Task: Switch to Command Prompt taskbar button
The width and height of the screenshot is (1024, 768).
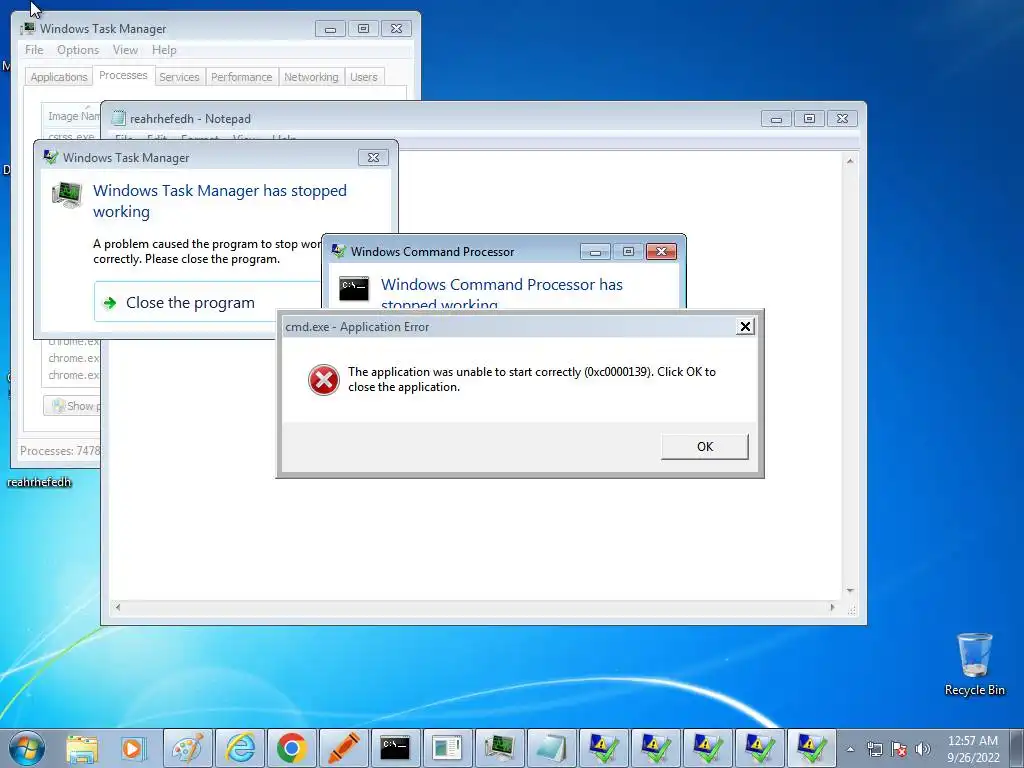Action: click(x=395, y=748)
